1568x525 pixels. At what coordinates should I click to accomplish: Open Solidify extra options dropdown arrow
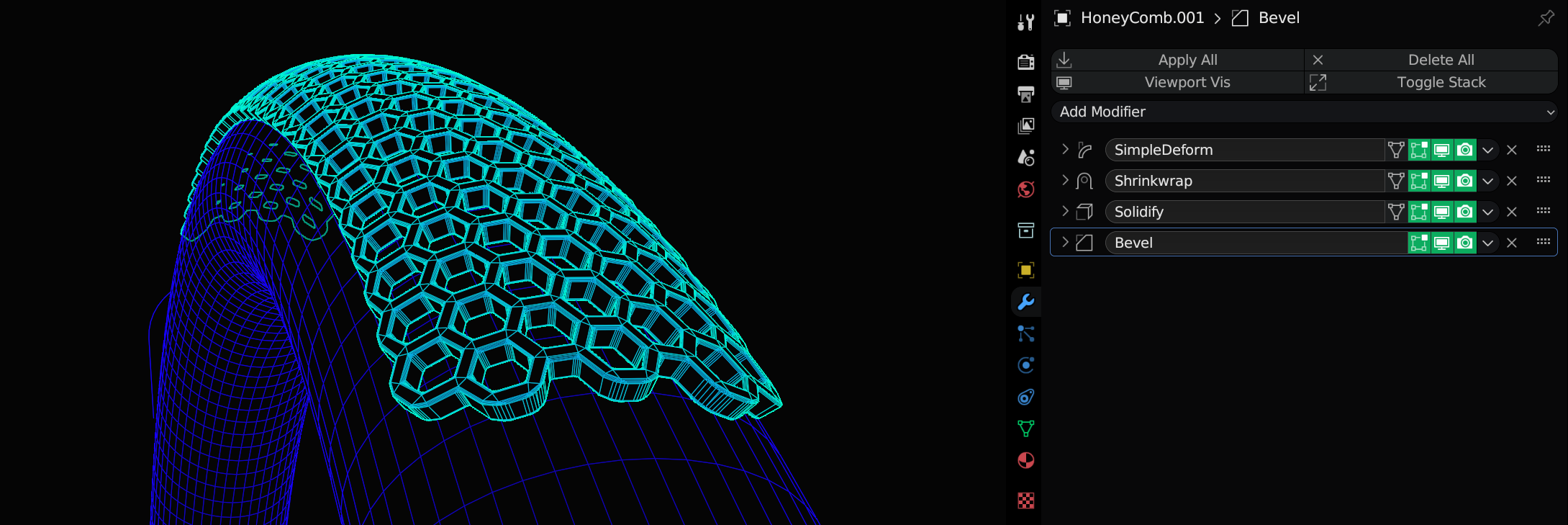click(x=1487, y=212)
